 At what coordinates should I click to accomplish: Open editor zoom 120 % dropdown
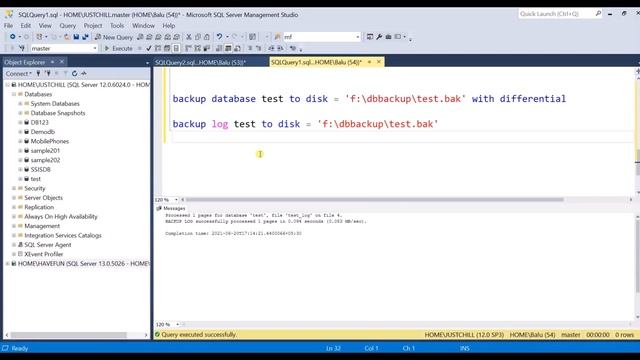176,200
